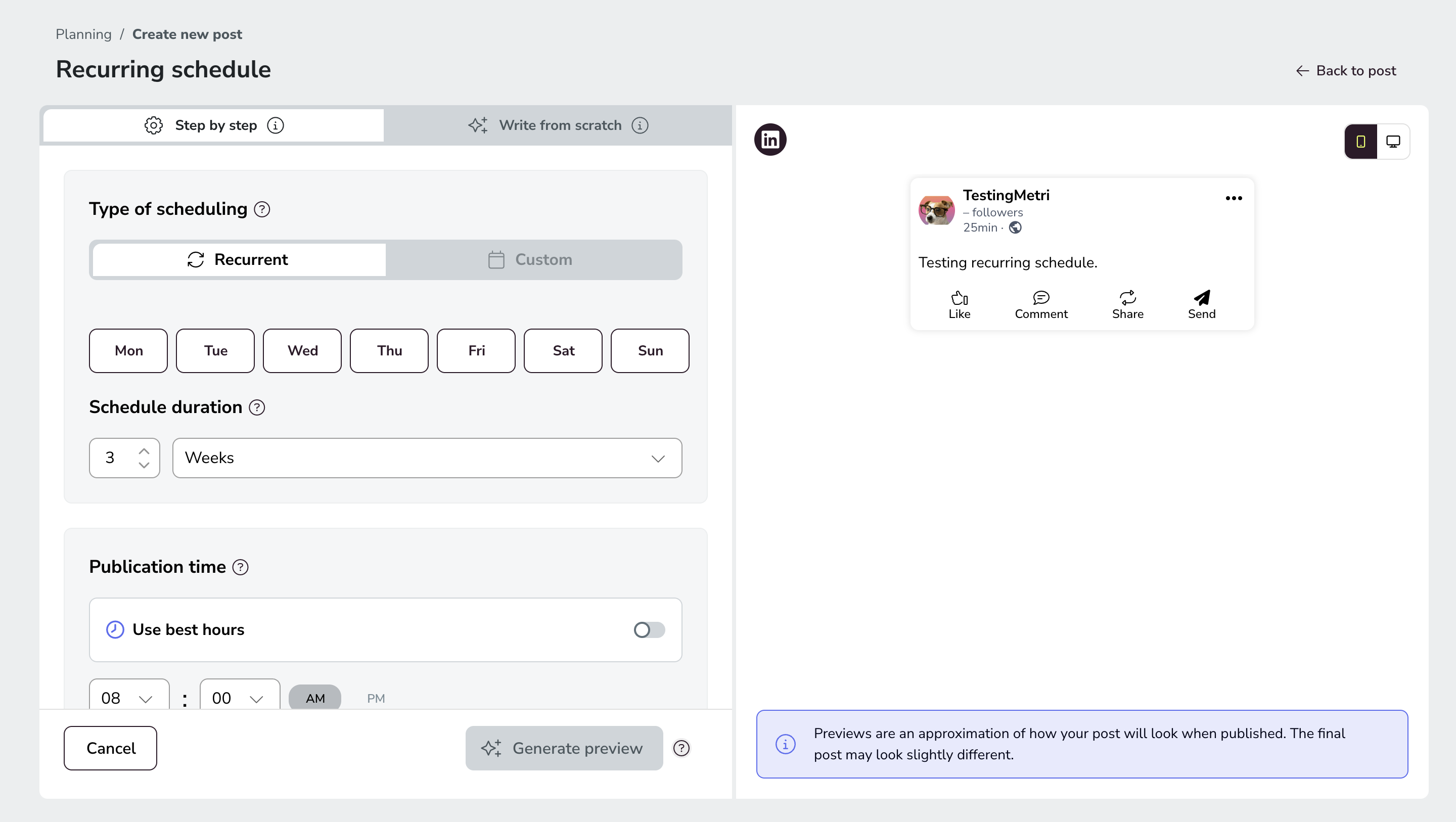Click the Back to post link
Screen dimensions: 1456x822
[1346, 71]
